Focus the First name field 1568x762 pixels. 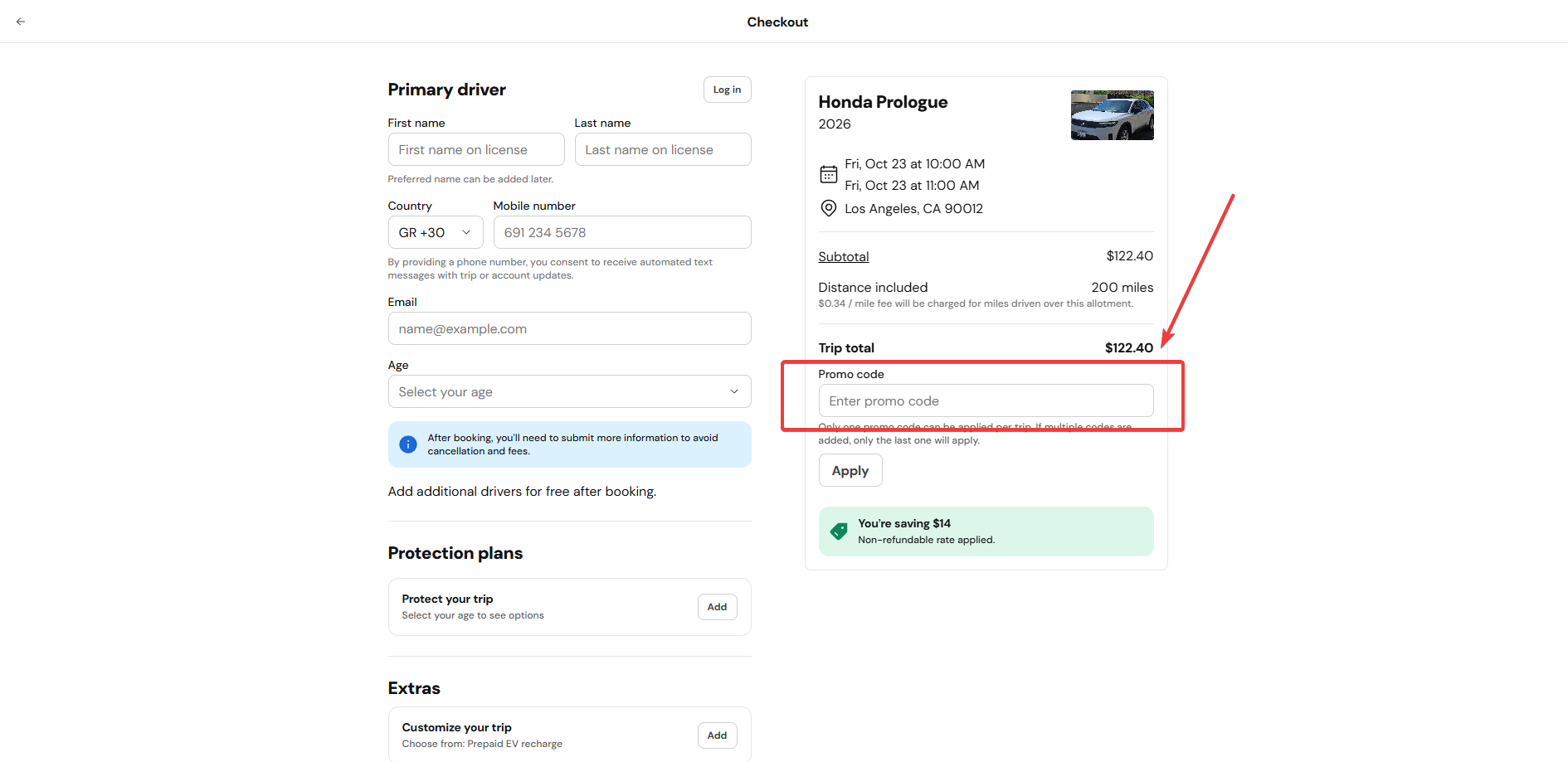[x=476, y=149]
